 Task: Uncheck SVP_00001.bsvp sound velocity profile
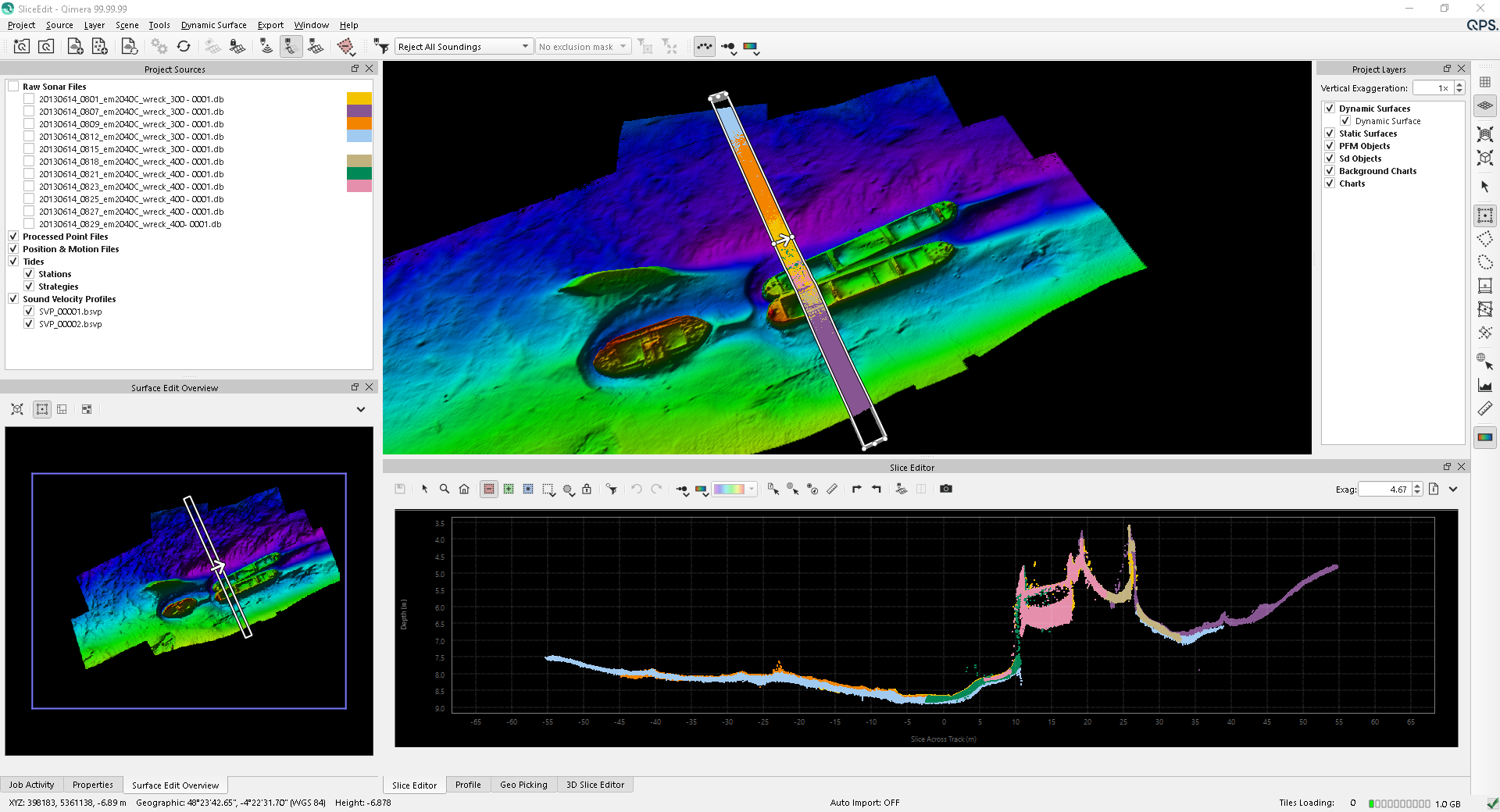tap(29, 312)
